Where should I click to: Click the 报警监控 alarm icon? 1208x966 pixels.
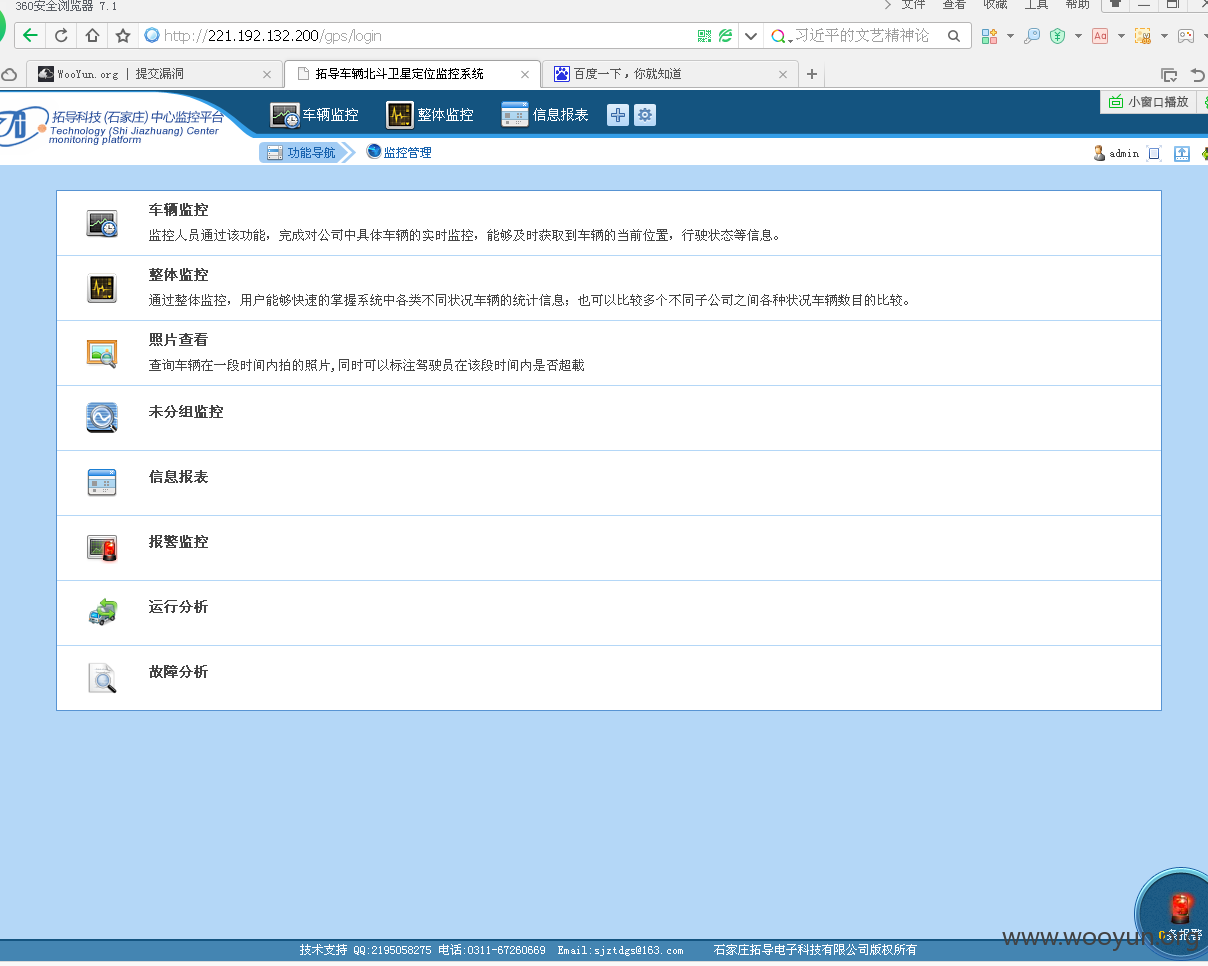point(102,547)
